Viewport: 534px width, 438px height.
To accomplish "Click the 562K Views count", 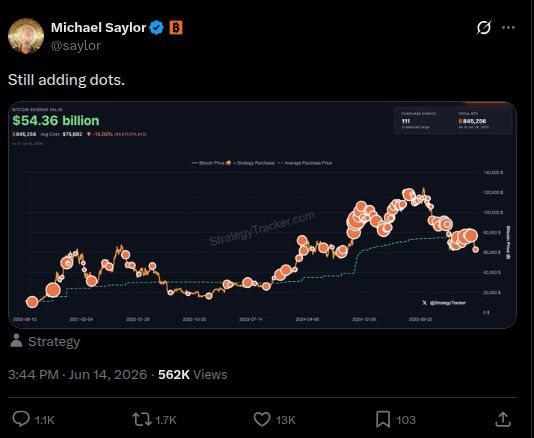I will pyautogui.click(x=192, y=375).
